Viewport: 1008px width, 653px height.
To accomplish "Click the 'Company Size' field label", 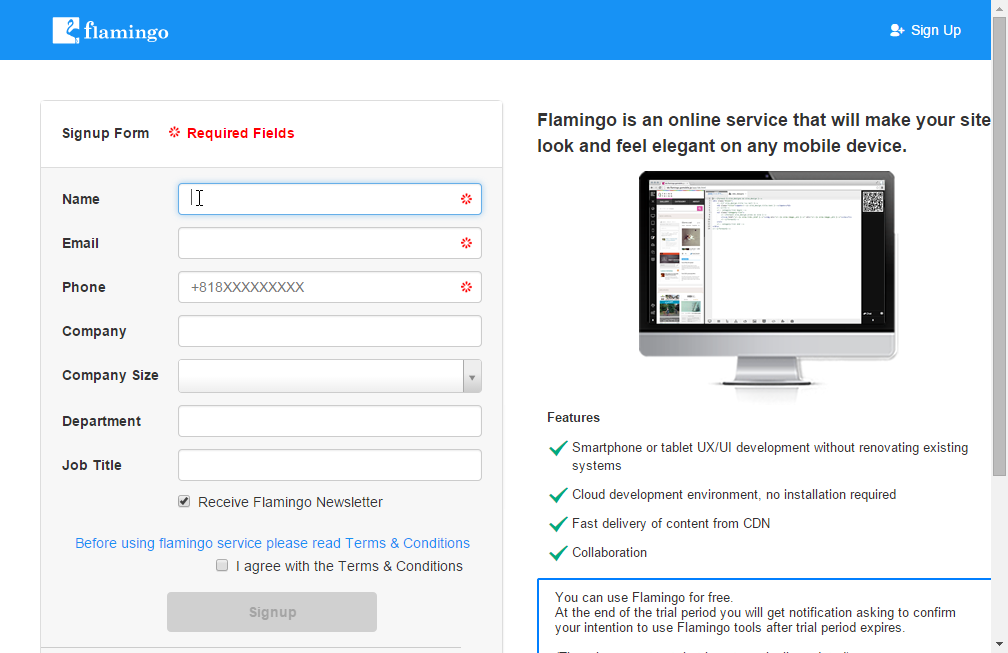I will pos(110,375).
